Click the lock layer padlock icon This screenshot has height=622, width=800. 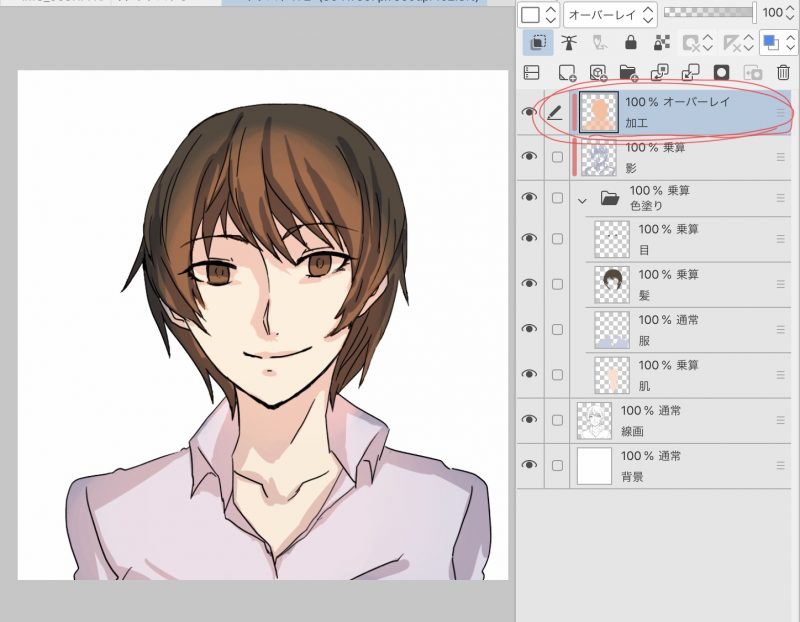point(630,43)
